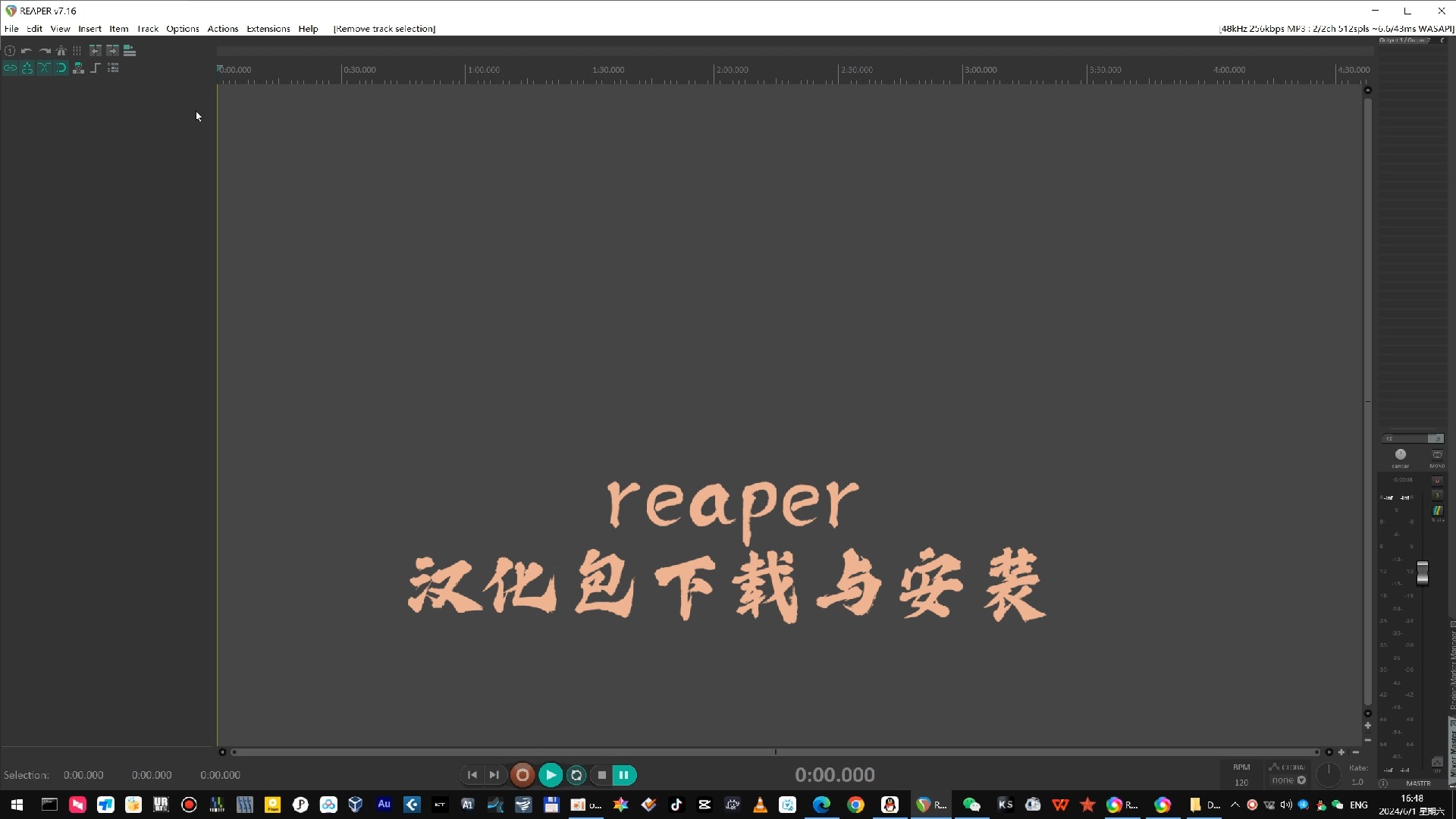Viewport: 1456px width, 819px height.
Task: Click the green Play button
Action: (x=551, y=775)
